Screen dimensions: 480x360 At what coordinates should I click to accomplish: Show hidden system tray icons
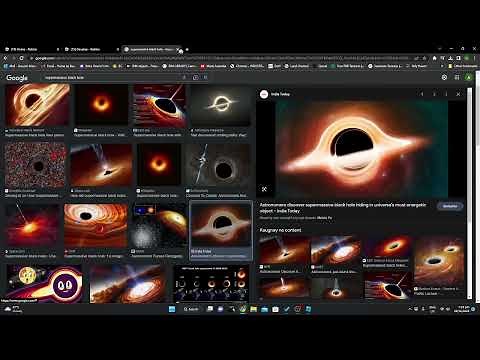coord(410,309)
